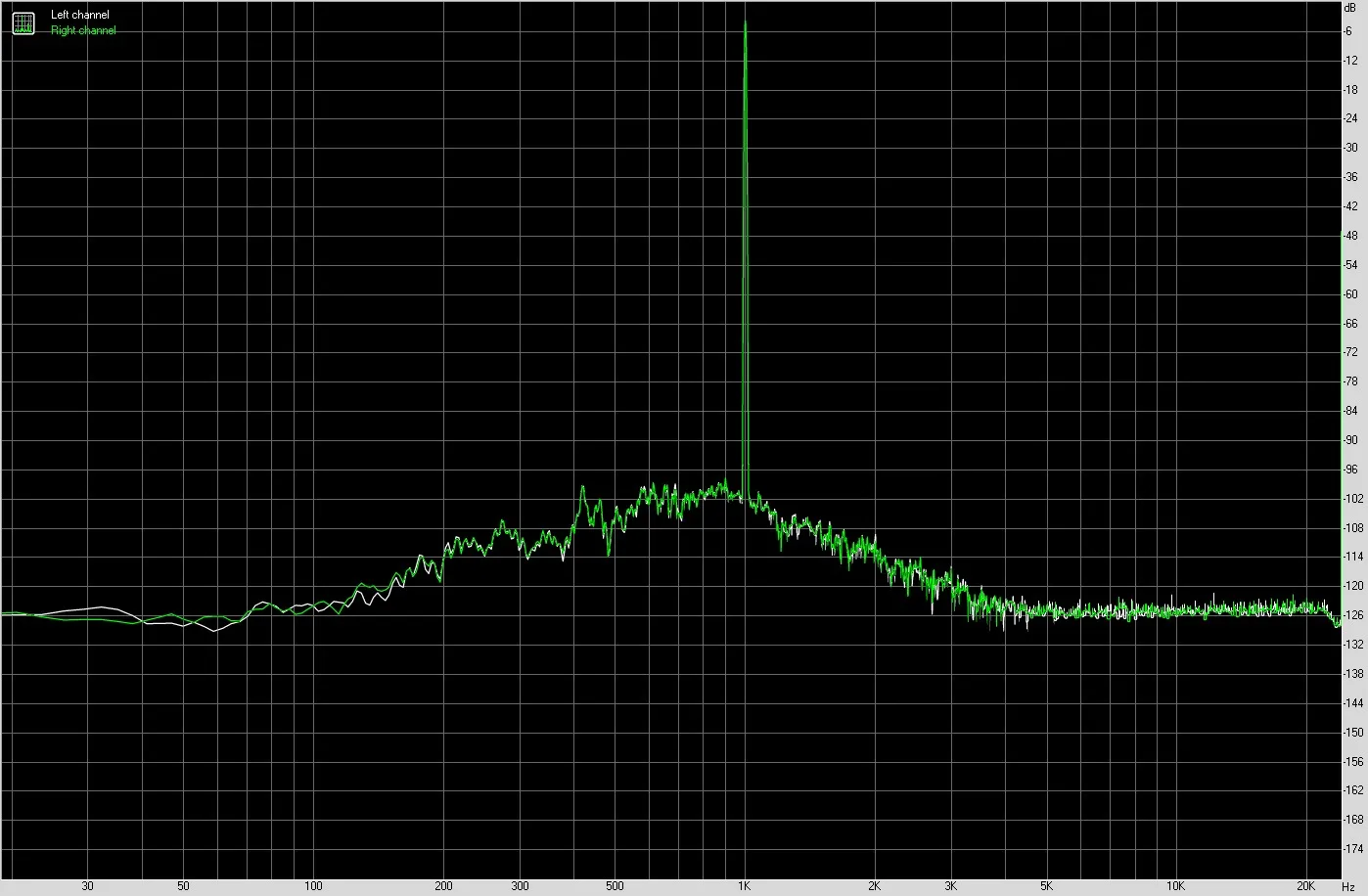The height and width of the screenshot is (896, 1368).
Task: Click the spectrum graph icon beside the legend
Action: click(23, 22)
